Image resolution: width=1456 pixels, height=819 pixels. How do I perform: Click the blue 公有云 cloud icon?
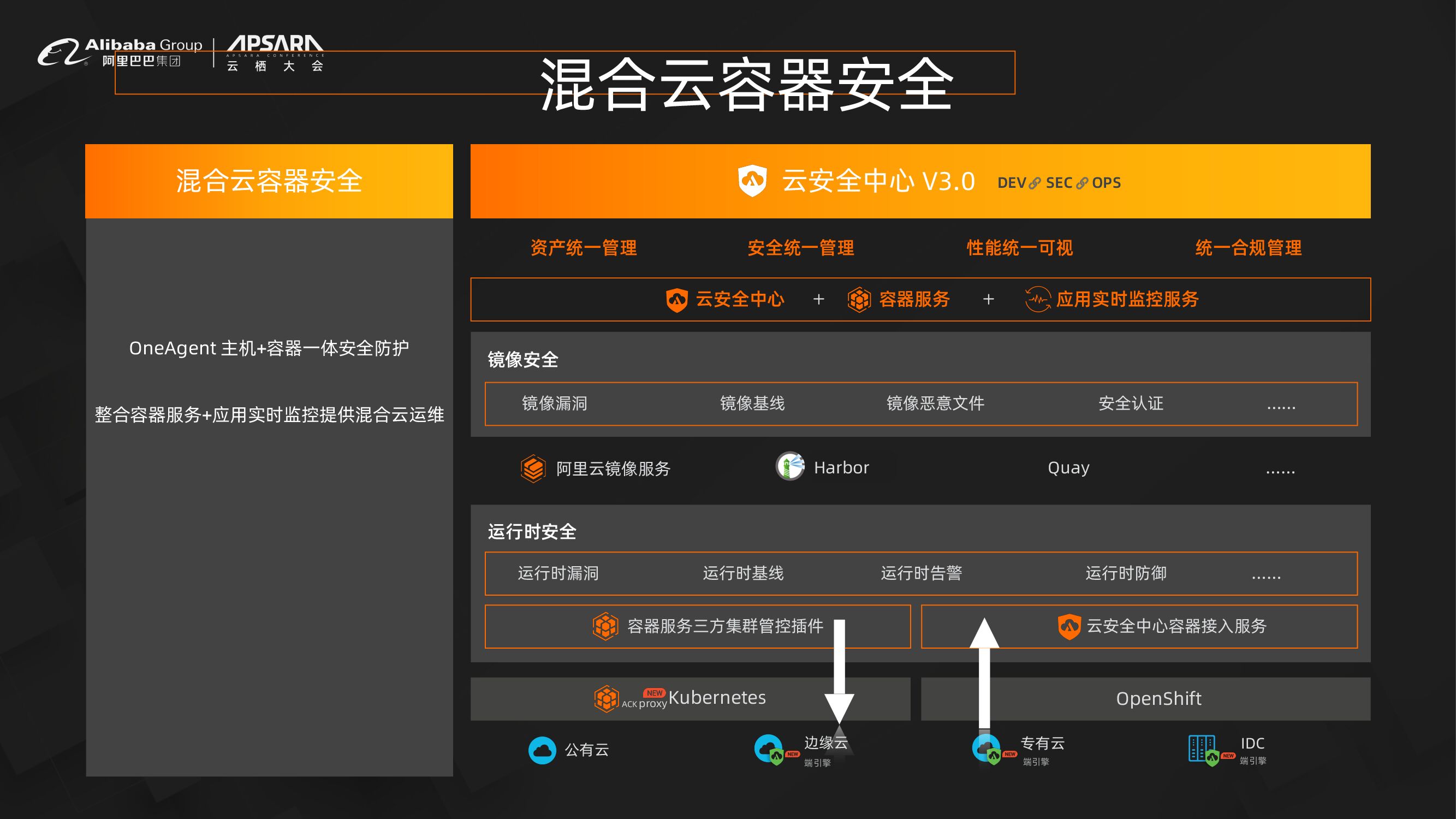[542, 750]
